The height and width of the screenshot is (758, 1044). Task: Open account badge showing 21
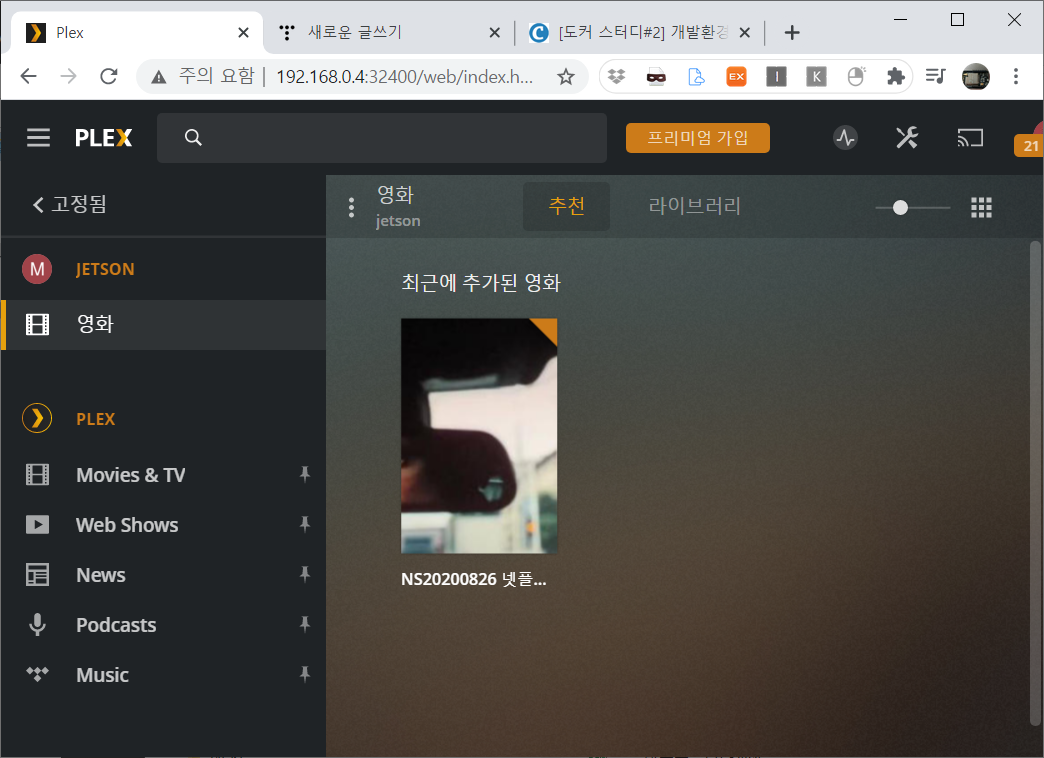[x=1029, y=145]
